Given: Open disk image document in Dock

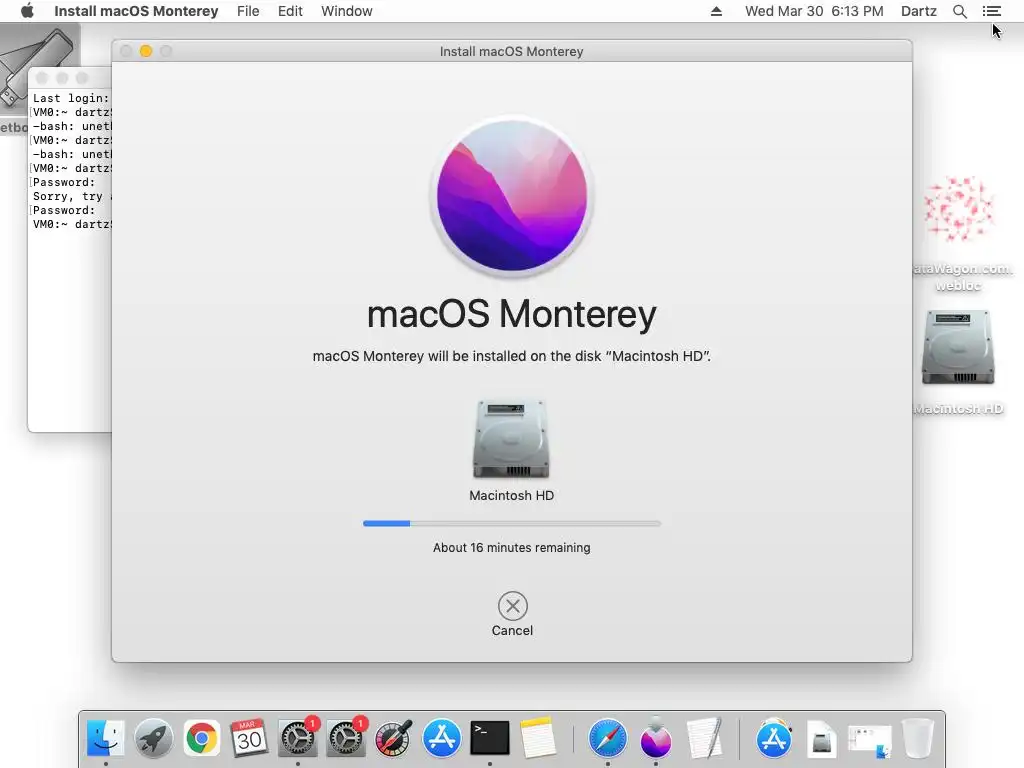Looking at the screenshot, I should pos(822,739).
